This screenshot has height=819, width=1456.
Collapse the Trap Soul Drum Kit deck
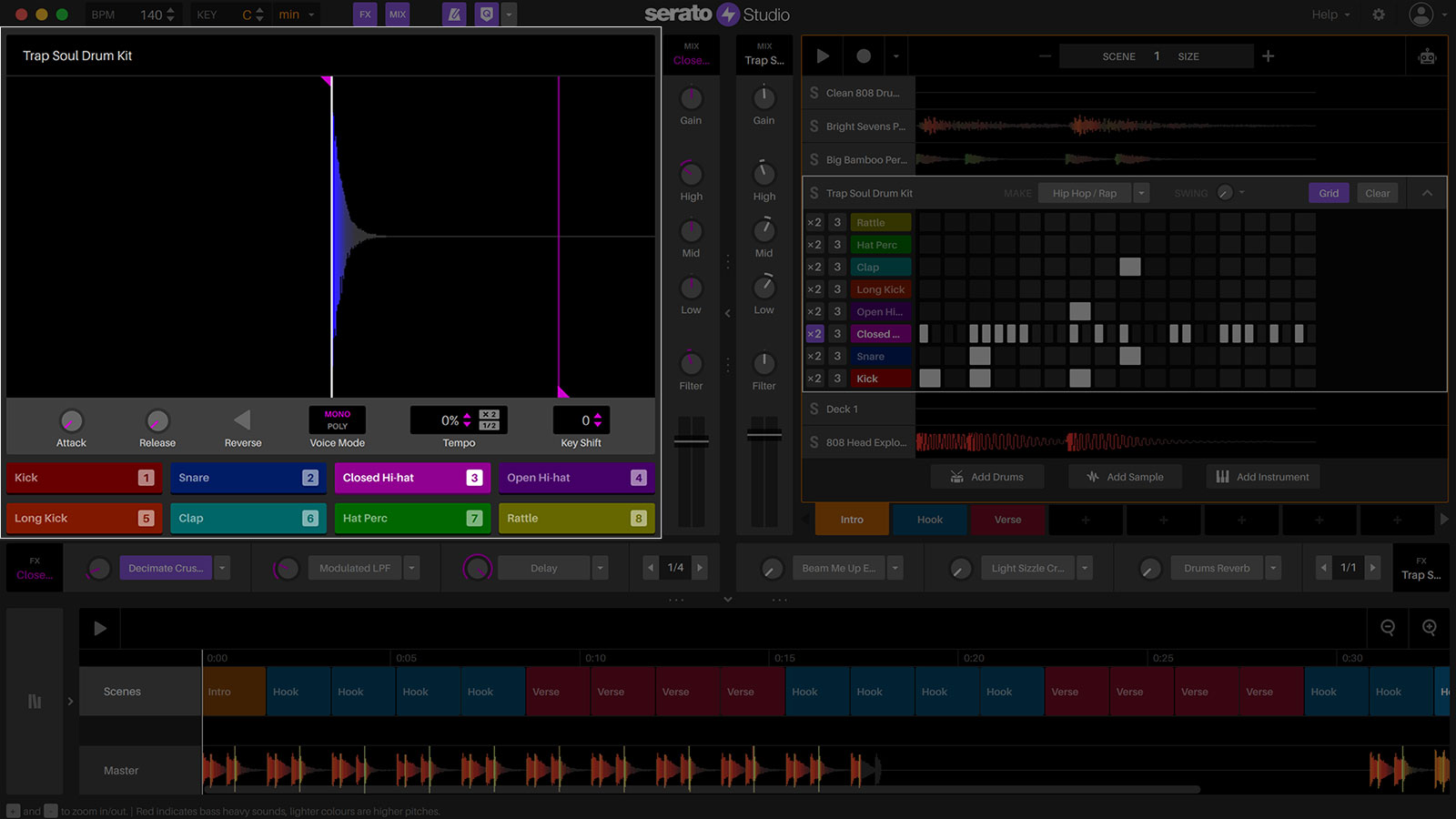coord(1427,193)
